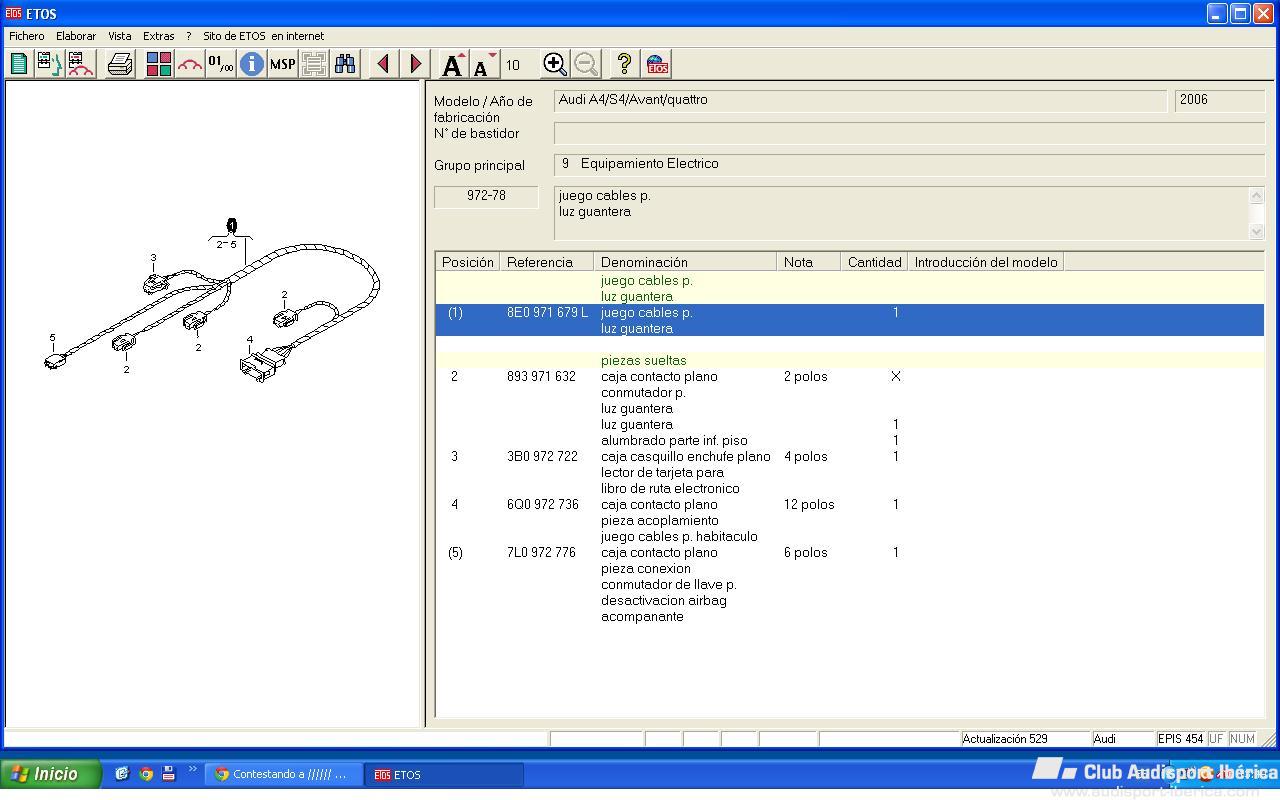Screen dimensions: 1280x800
Task: Open the Fichero menu
Action: (x=27, y=36)
